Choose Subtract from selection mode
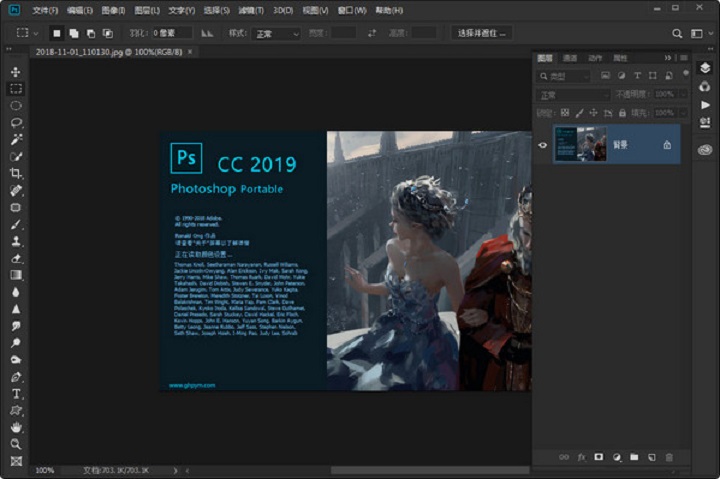Viewport: 720px width, 479px height. pyautogui.click(x=90, y=33)
